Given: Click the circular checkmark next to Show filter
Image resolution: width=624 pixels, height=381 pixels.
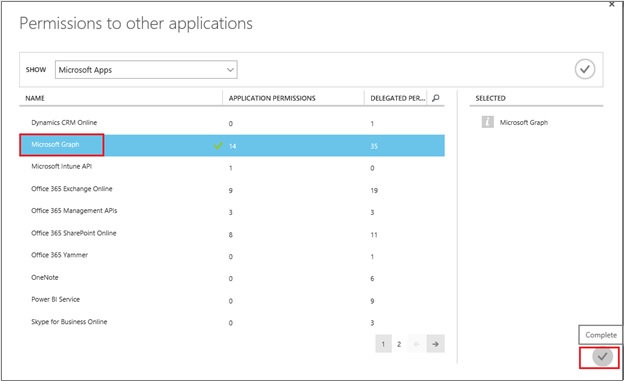Looking at the screenshot, I should (585, 69).
